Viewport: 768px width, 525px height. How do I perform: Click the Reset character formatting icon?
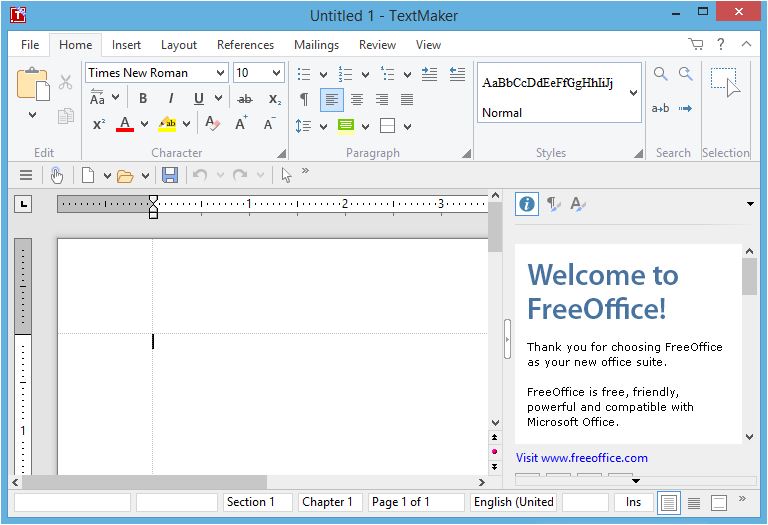[212, 124]
